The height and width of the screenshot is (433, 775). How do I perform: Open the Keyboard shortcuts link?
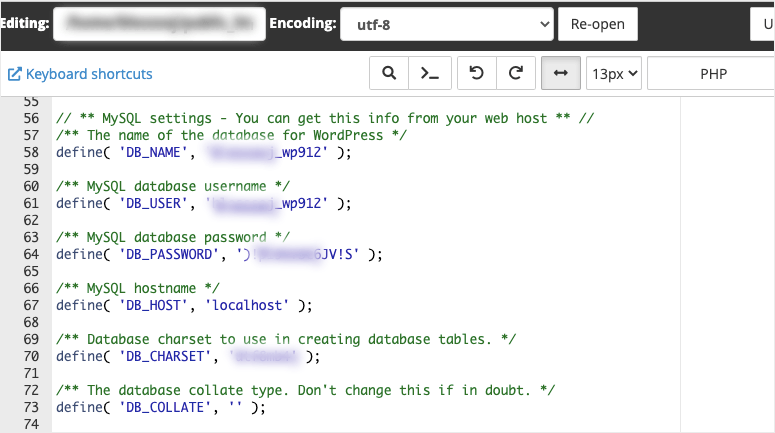click(x=89, y=74)
